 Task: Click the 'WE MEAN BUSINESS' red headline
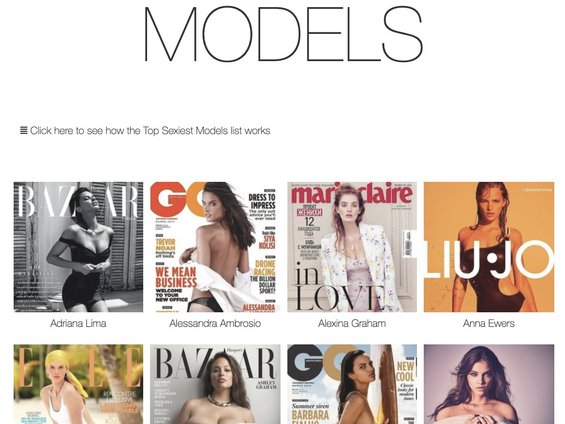(176, 277)
